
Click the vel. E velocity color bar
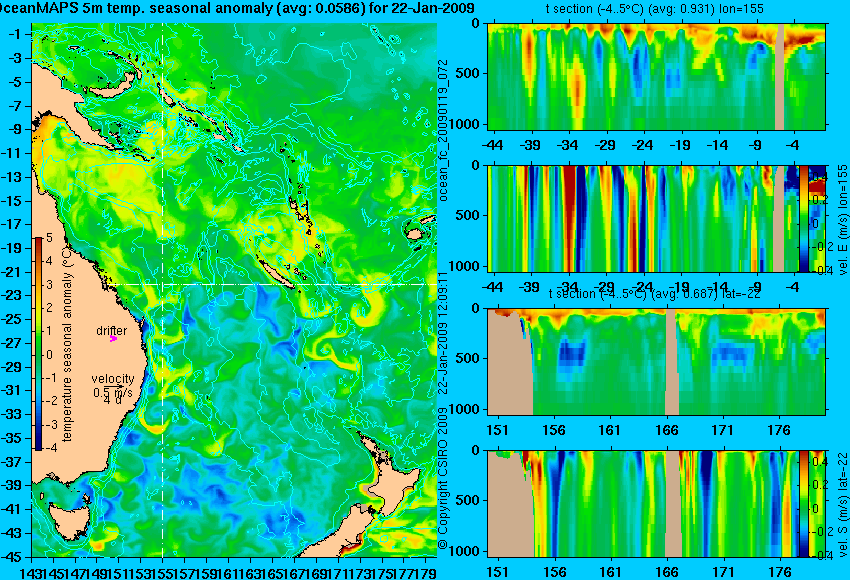[x=804, y=218]
